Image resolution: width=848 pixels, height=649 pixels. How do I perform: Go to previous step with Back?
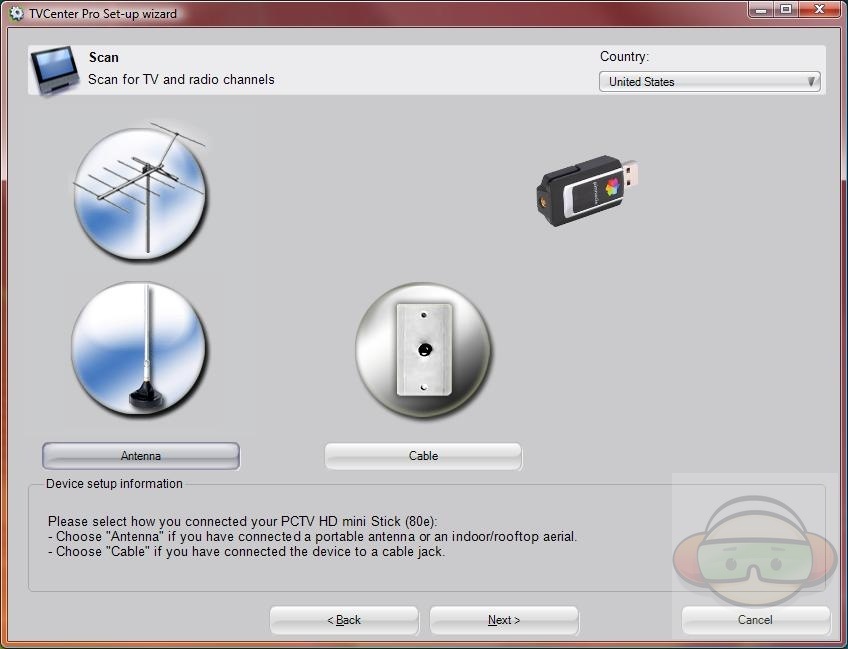click(x=344, y=620)
